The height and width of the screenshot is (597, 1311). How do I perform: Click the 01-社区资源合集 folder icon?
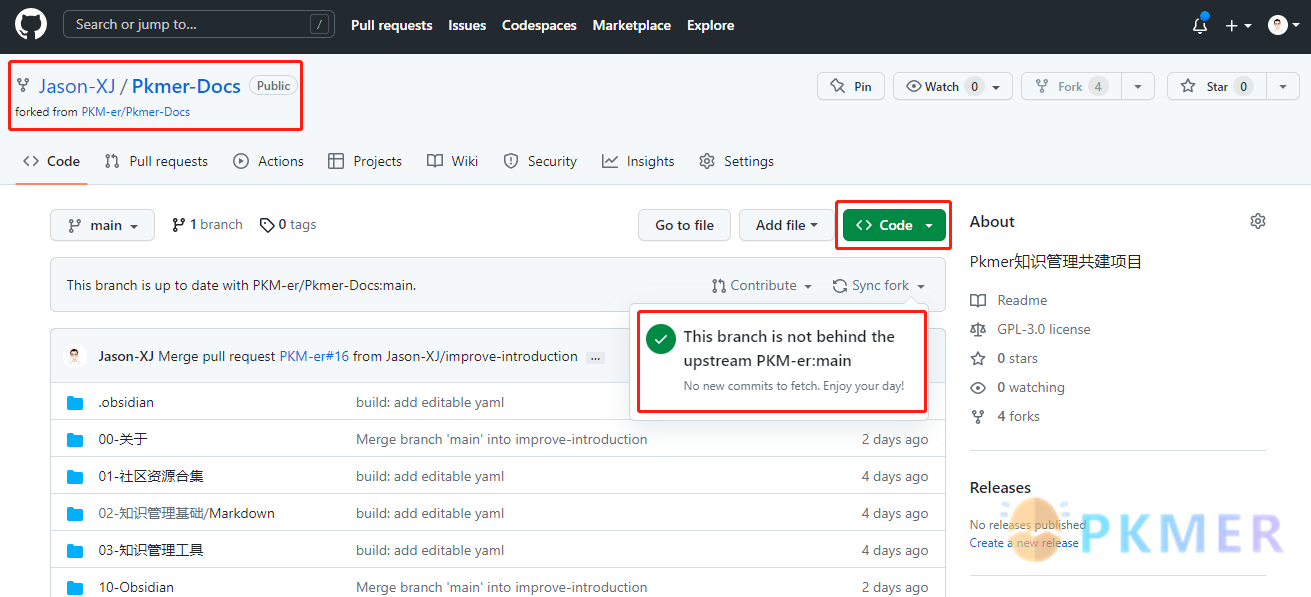pyautogui.click(x=75, y=476)
